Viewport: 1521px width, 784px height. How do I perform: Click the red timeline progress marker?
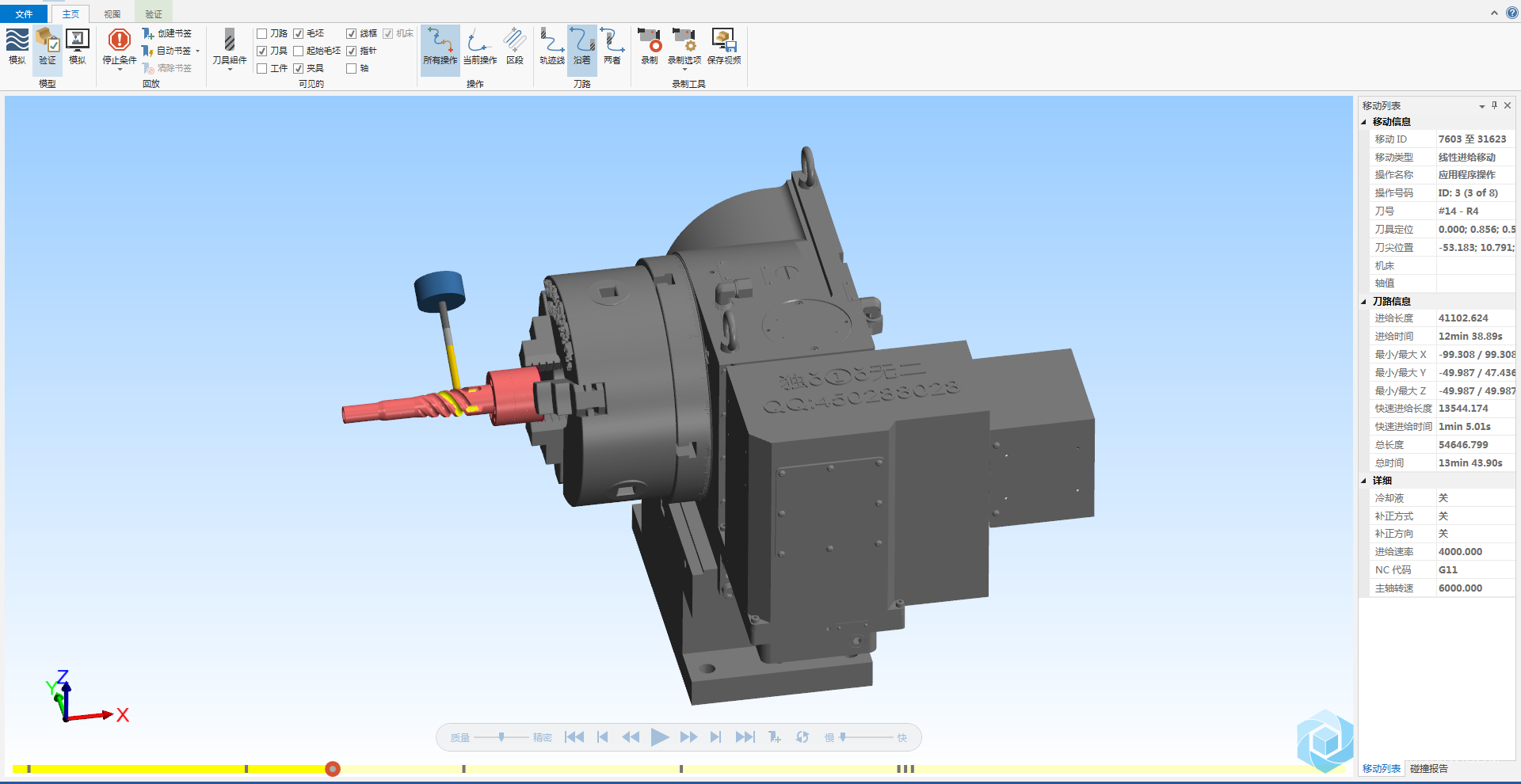point(333,768)
